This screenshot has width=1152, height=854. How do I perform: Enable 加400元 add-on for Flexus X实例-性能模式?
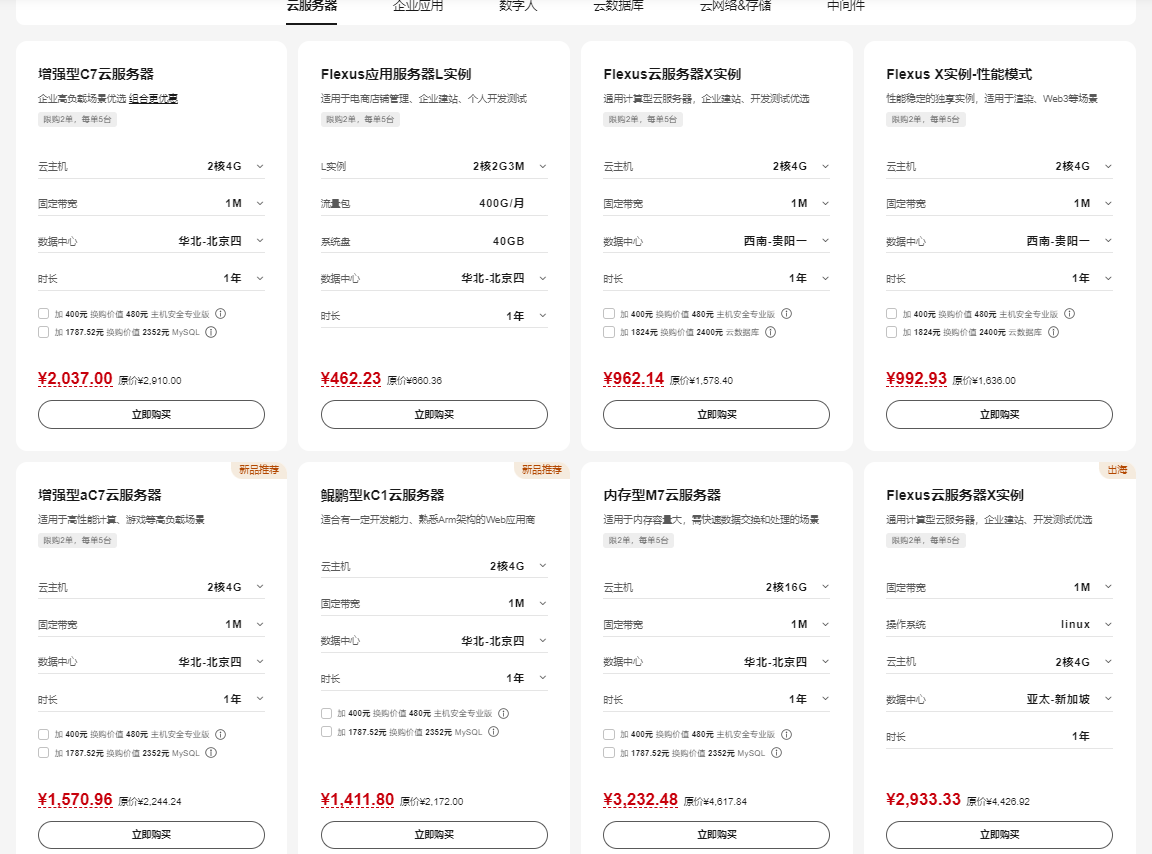tap(891, 314)
